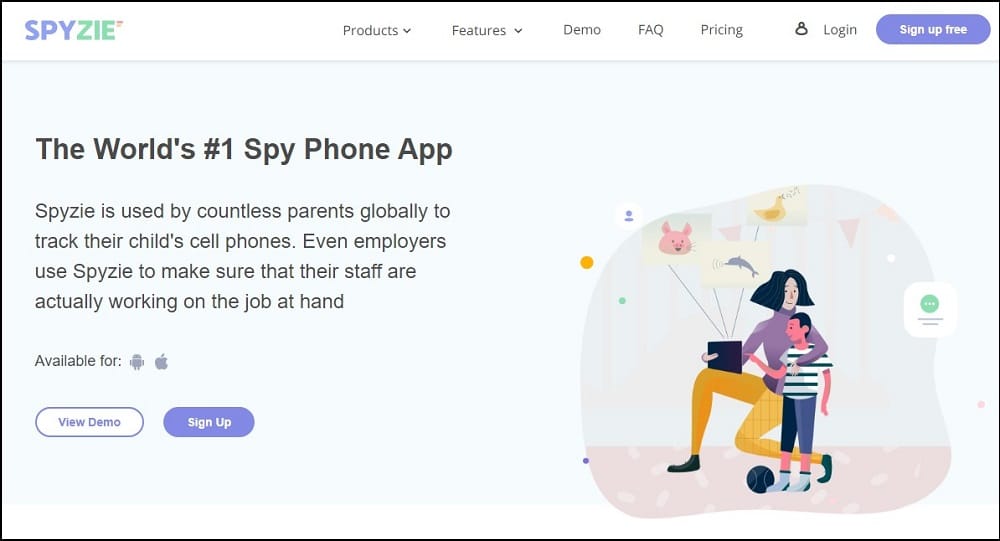
Task: Click the purple Sign Up button
Action: [x=209, y=422]
